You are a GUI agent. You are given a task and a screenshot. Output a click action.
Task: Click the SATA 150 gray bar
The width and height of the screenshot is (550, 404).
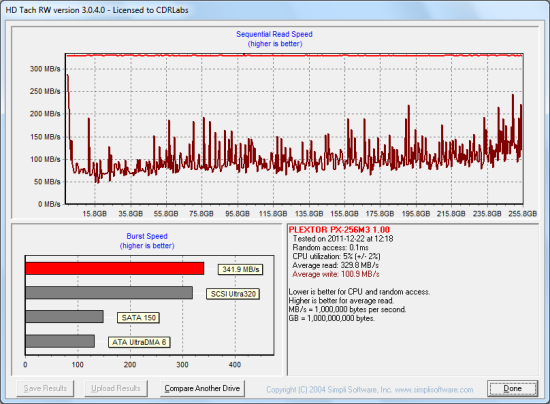click(65, 316)
